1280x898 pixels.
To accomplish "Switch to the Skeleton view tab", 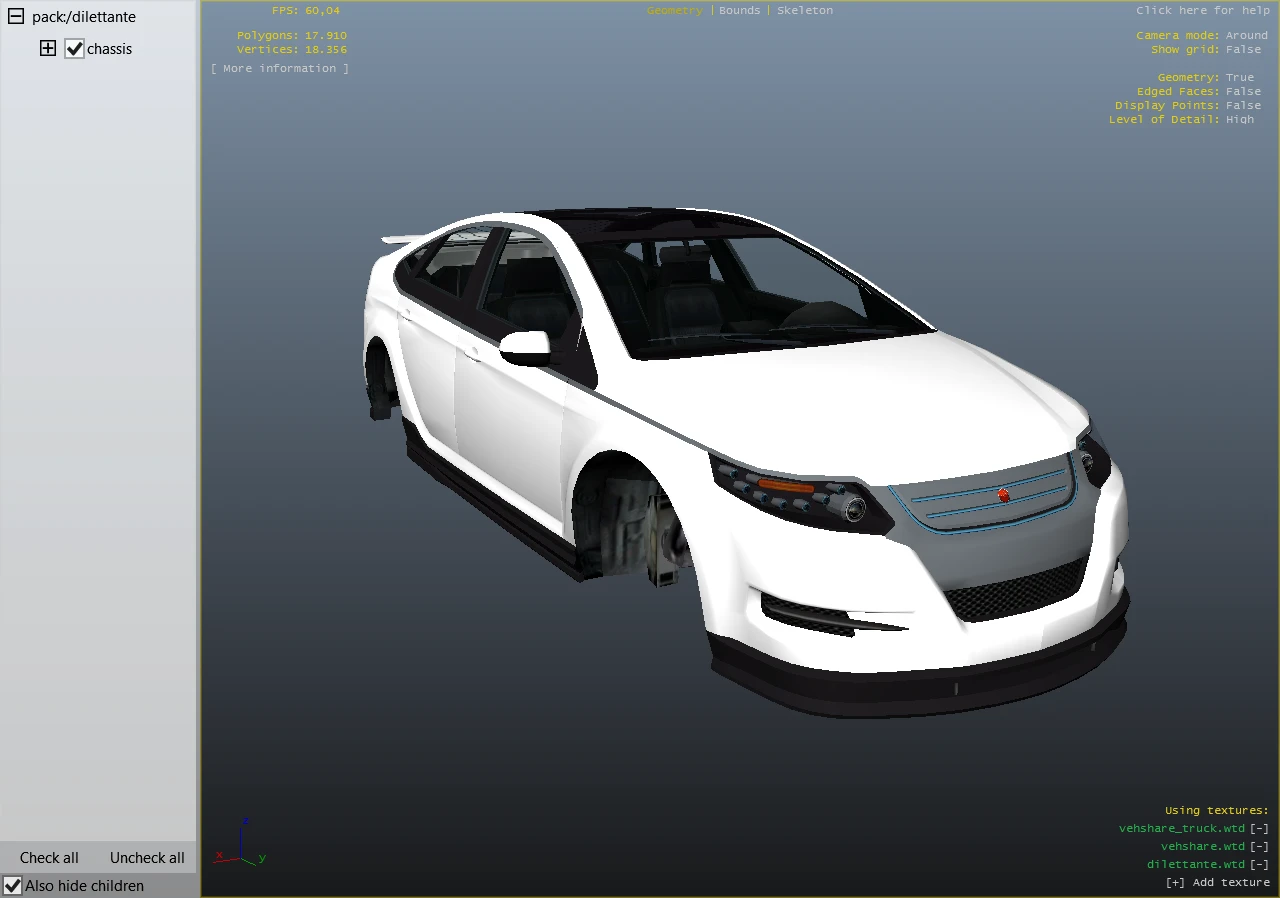I will pyautogui.click(x=804, y=10).
